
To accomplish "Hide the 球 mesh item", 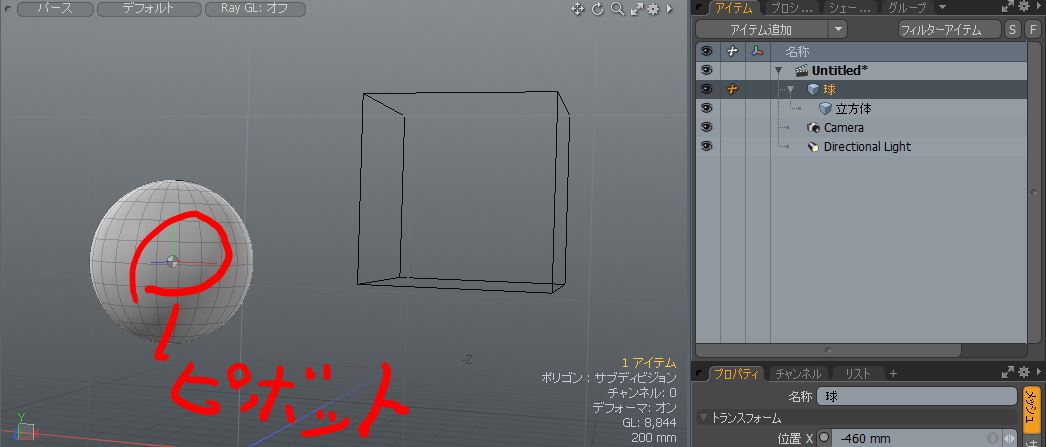I will 707,89.
